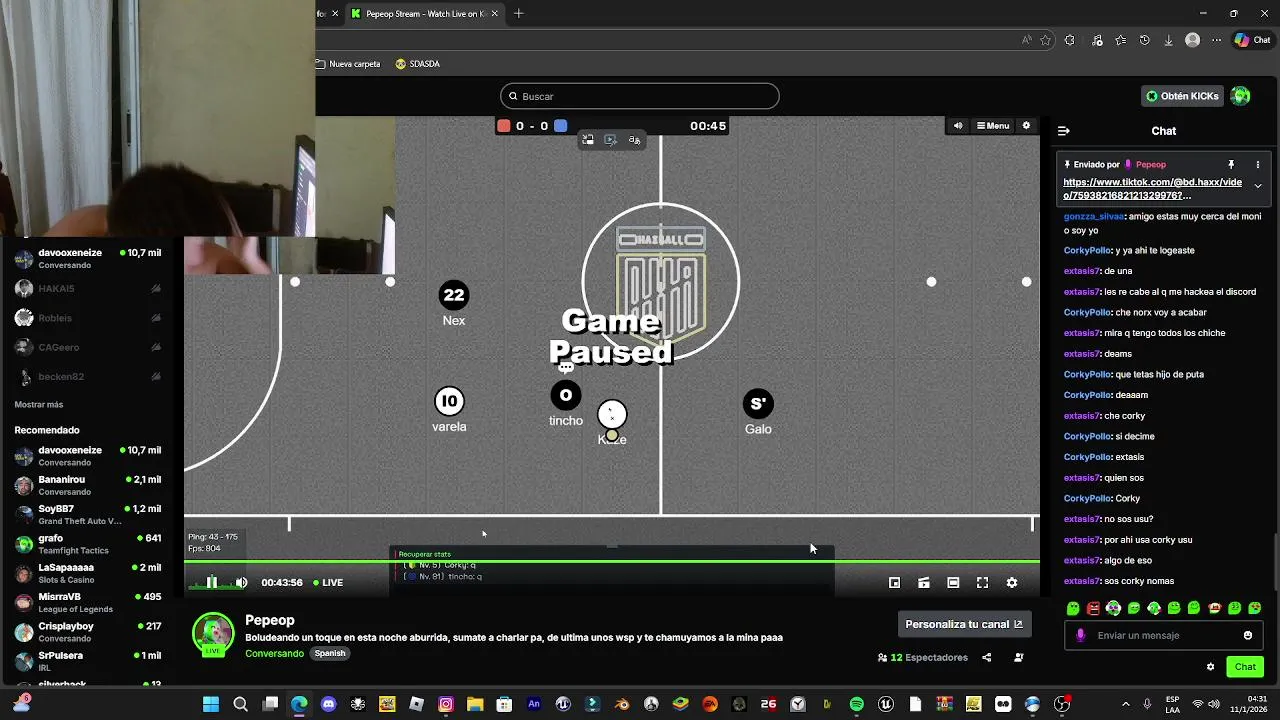Open the Kick user avatar menu
The width and height of the screenshot is (1280, 720).
(x=1241, y=96)
